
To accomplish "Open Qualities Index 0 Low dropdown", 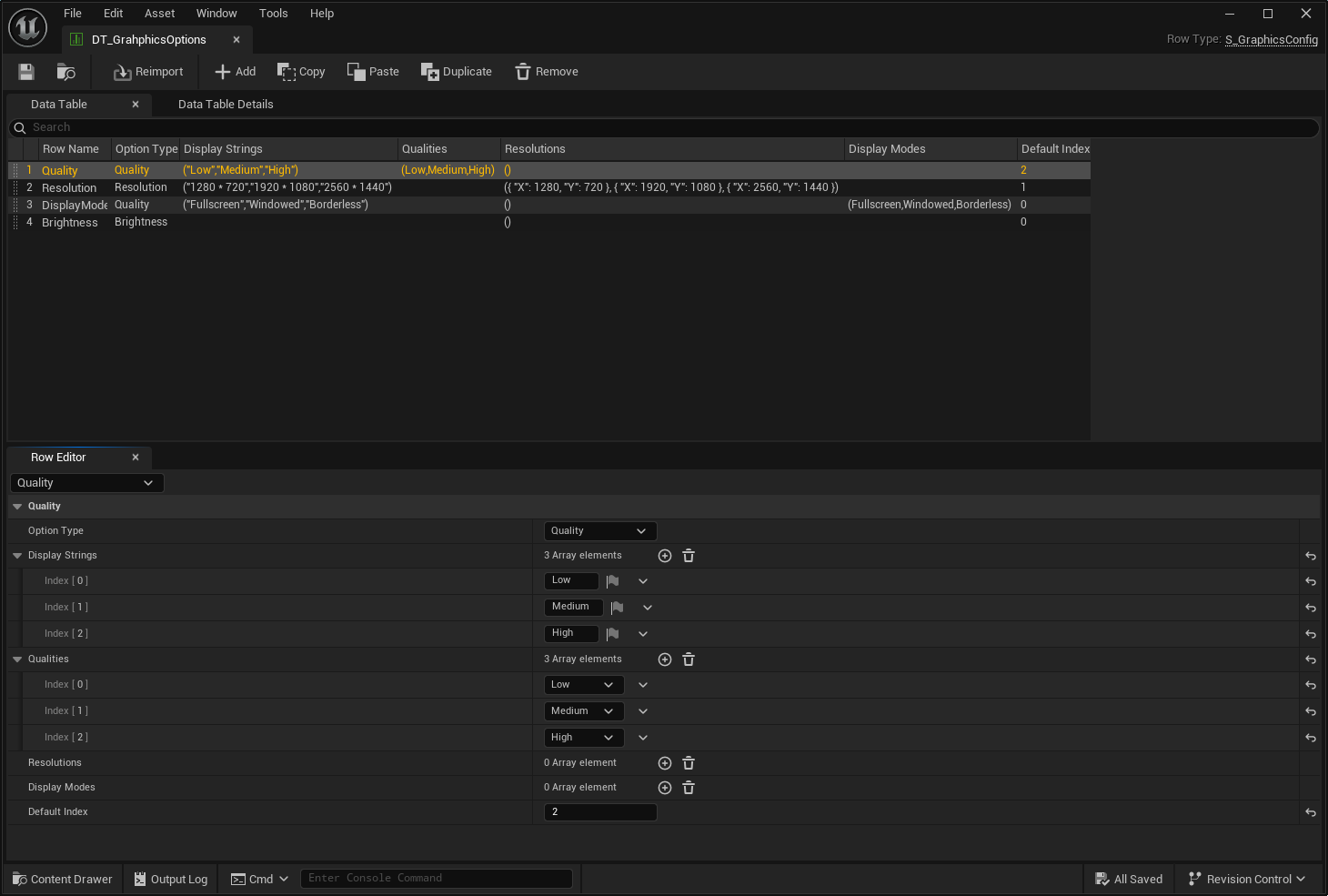I will click(x=584, y=685).
